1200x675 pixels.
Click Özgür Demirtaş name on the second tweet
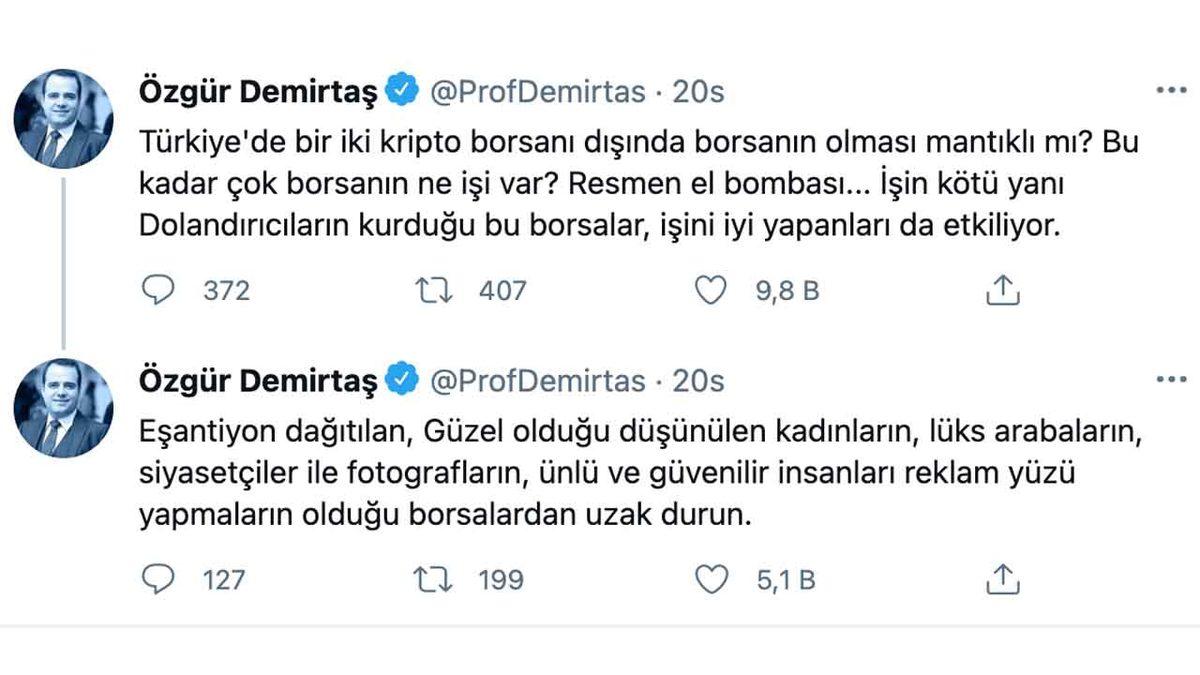pos(257,380)
